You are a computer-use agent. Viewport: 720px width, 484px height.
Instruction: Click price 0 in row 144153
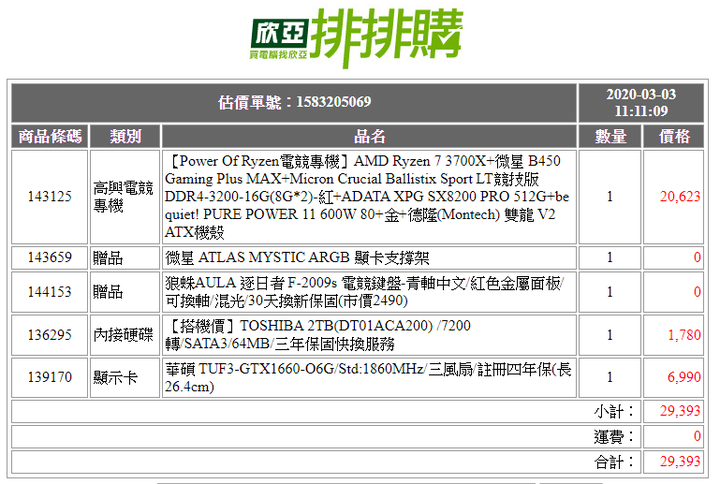(x=697, y=292)
